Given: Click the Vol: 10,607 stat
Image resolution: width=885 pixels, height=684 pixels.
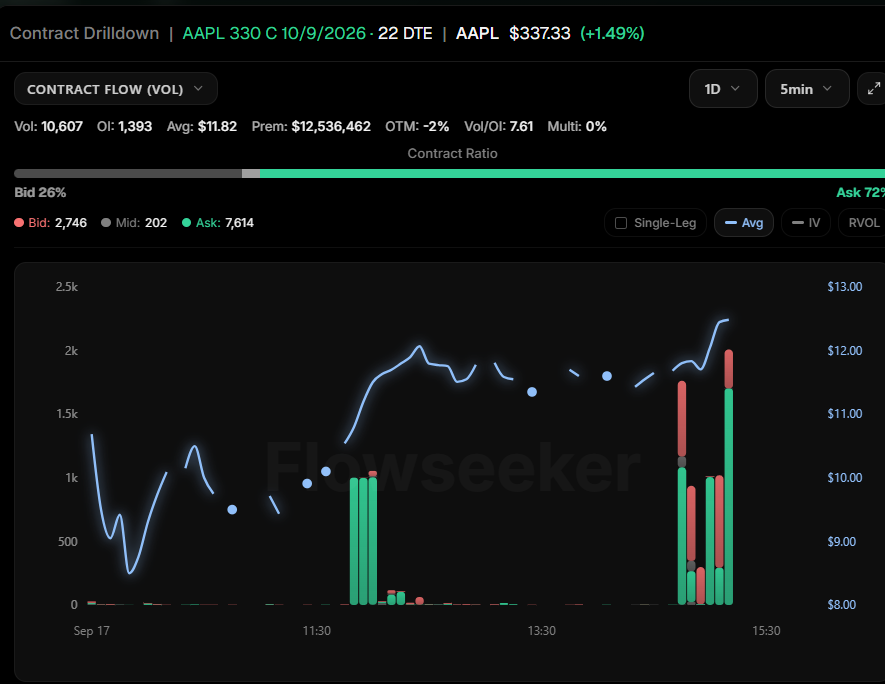Looking at the screenshot, I should (x=49, y=126).
